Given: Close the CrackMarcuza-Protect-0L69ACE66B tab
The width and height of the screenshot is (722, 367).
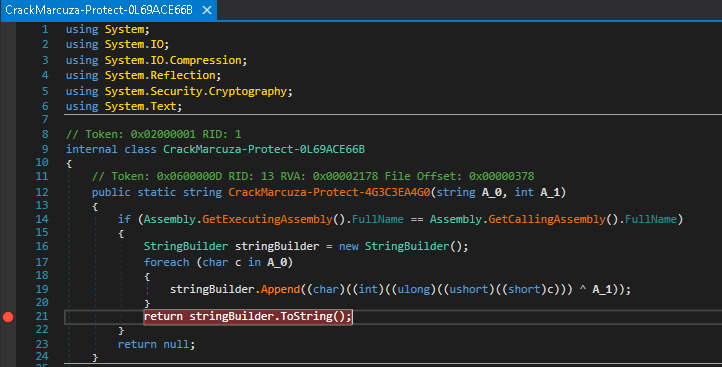Looking at the screenshot, I should (207, 10).
